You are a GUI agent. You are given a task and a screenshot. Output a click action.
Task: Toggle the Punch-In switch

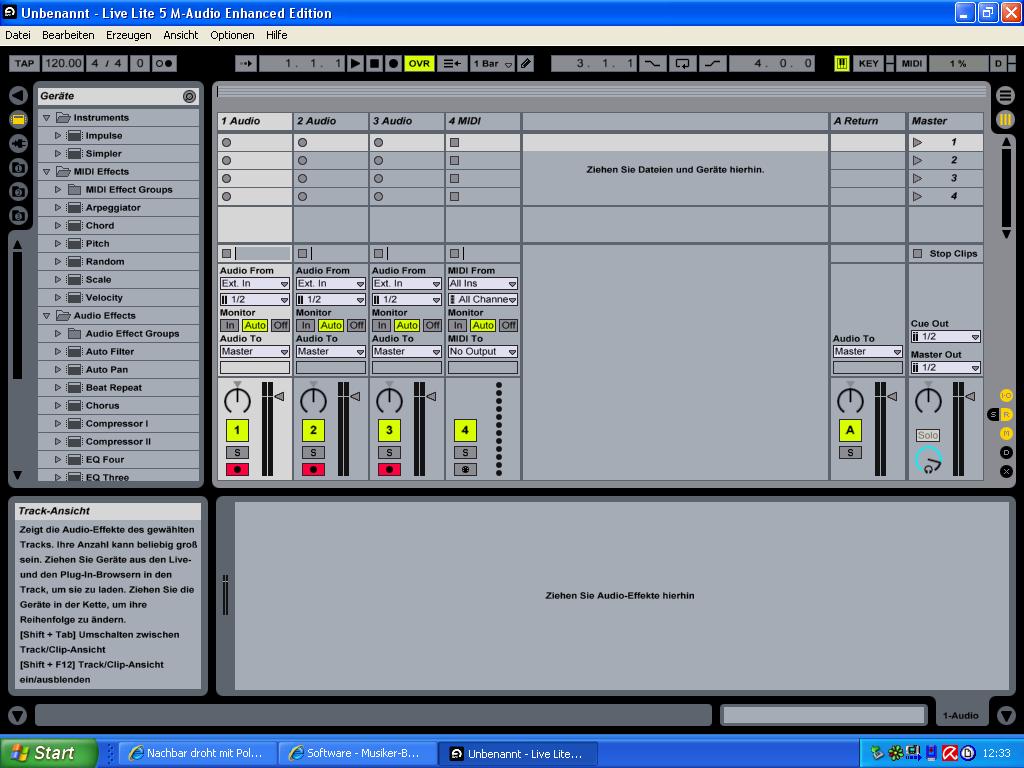(652, 63)
